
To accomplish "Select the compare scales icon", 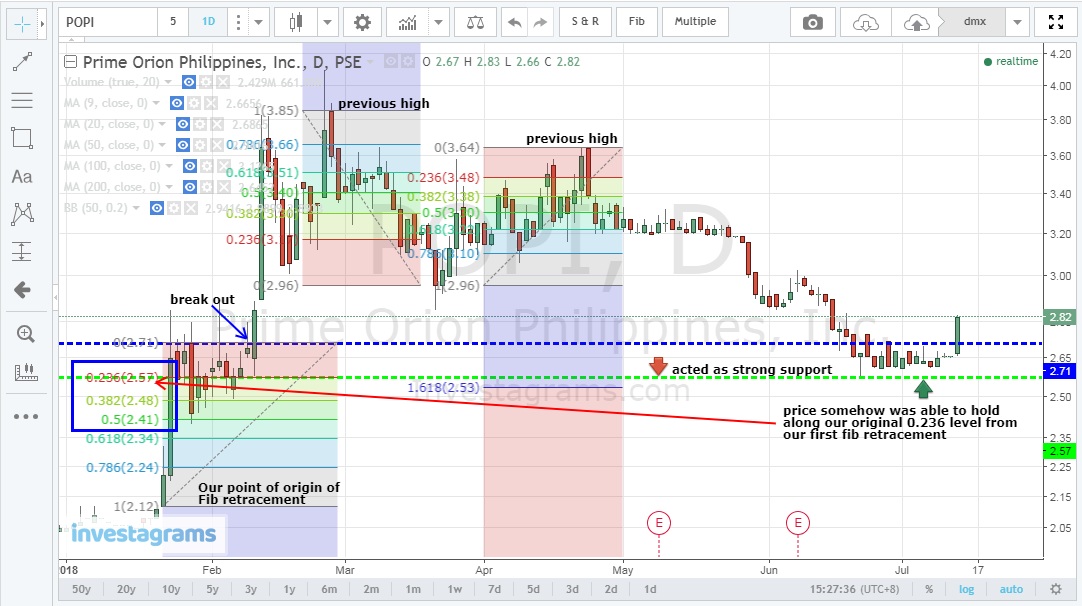I will tap(475, 21).
